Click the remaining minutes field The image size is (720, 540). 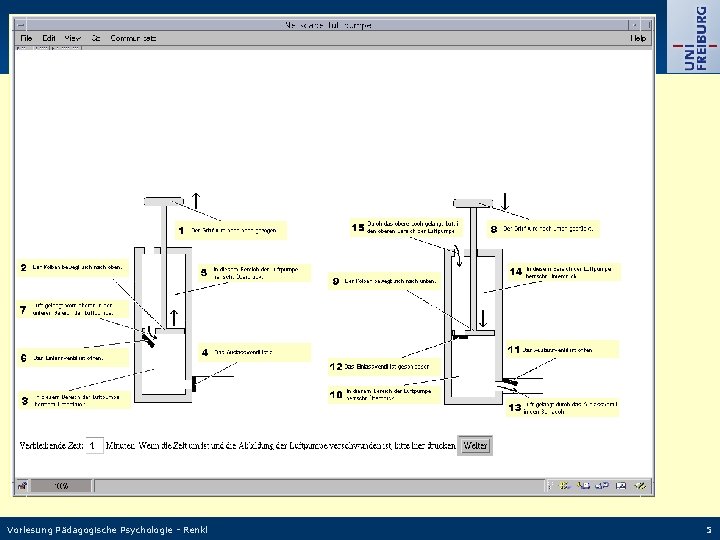(95, 445)
